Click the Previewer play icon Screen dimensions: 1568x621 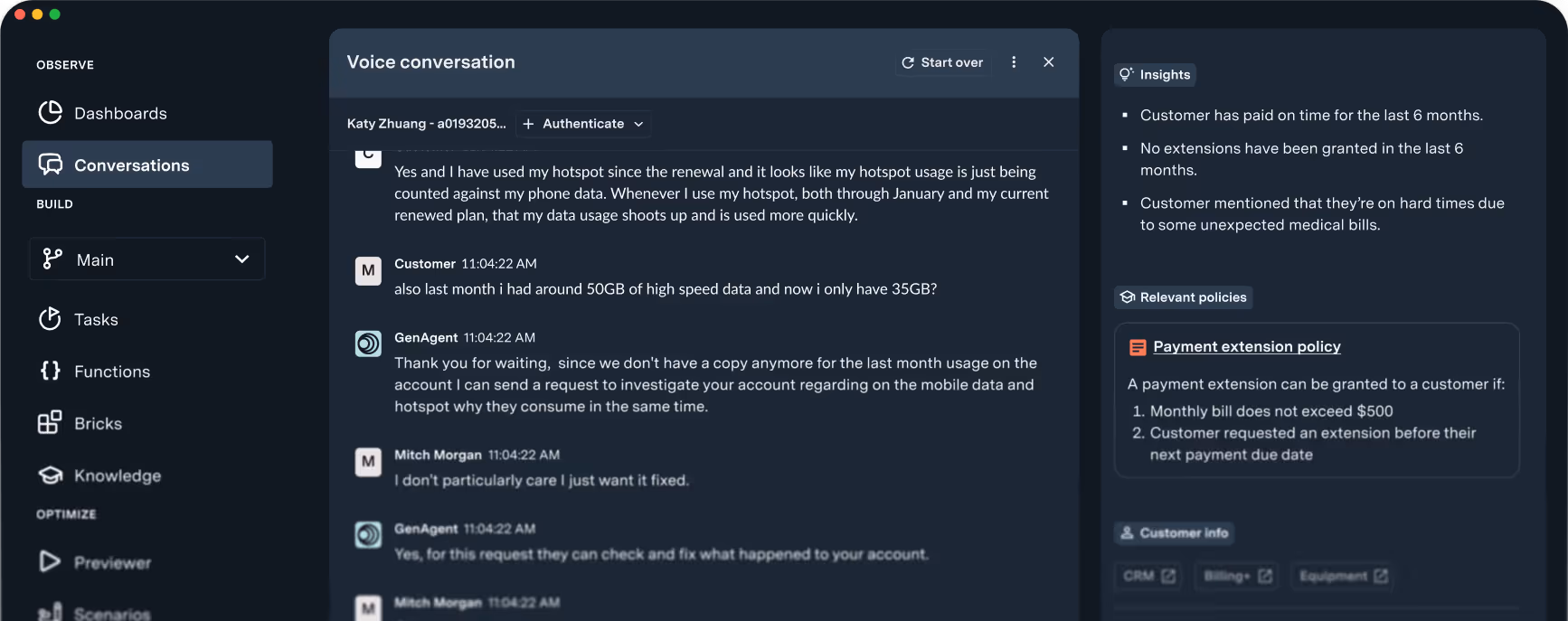tap(50, 561)
